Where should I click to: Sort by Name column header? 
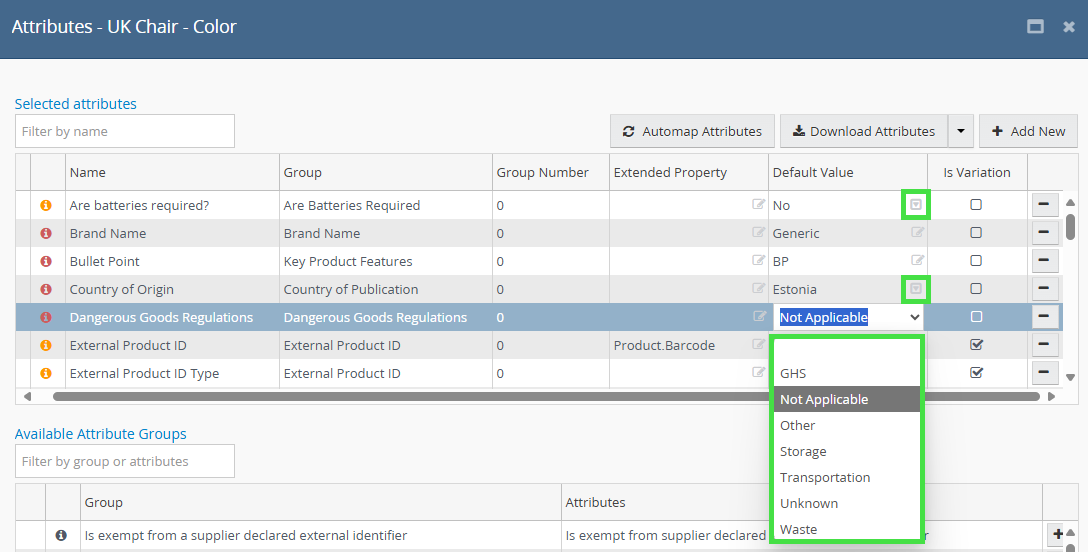173,173
